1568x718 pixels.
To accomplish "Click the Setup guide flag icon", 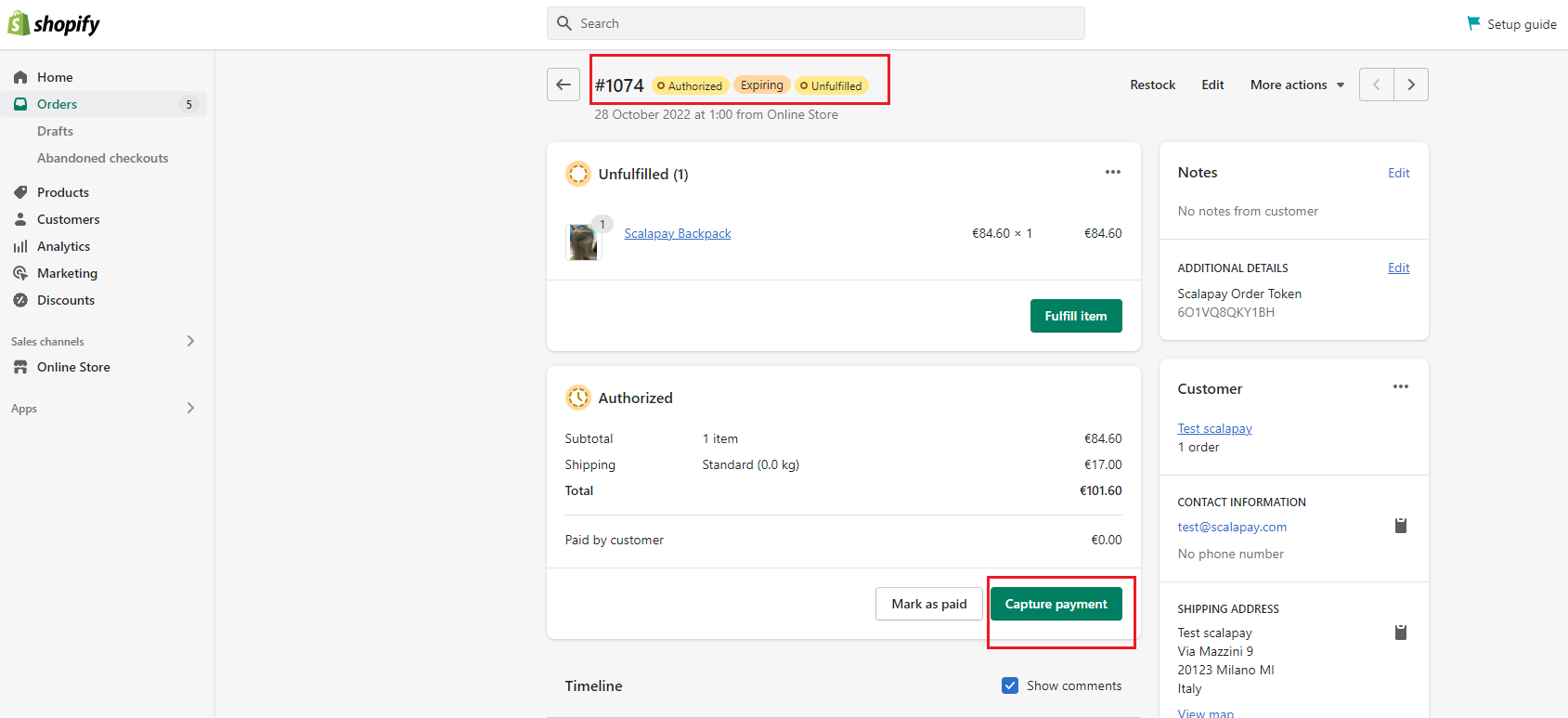I will [x=1473, y=23].
